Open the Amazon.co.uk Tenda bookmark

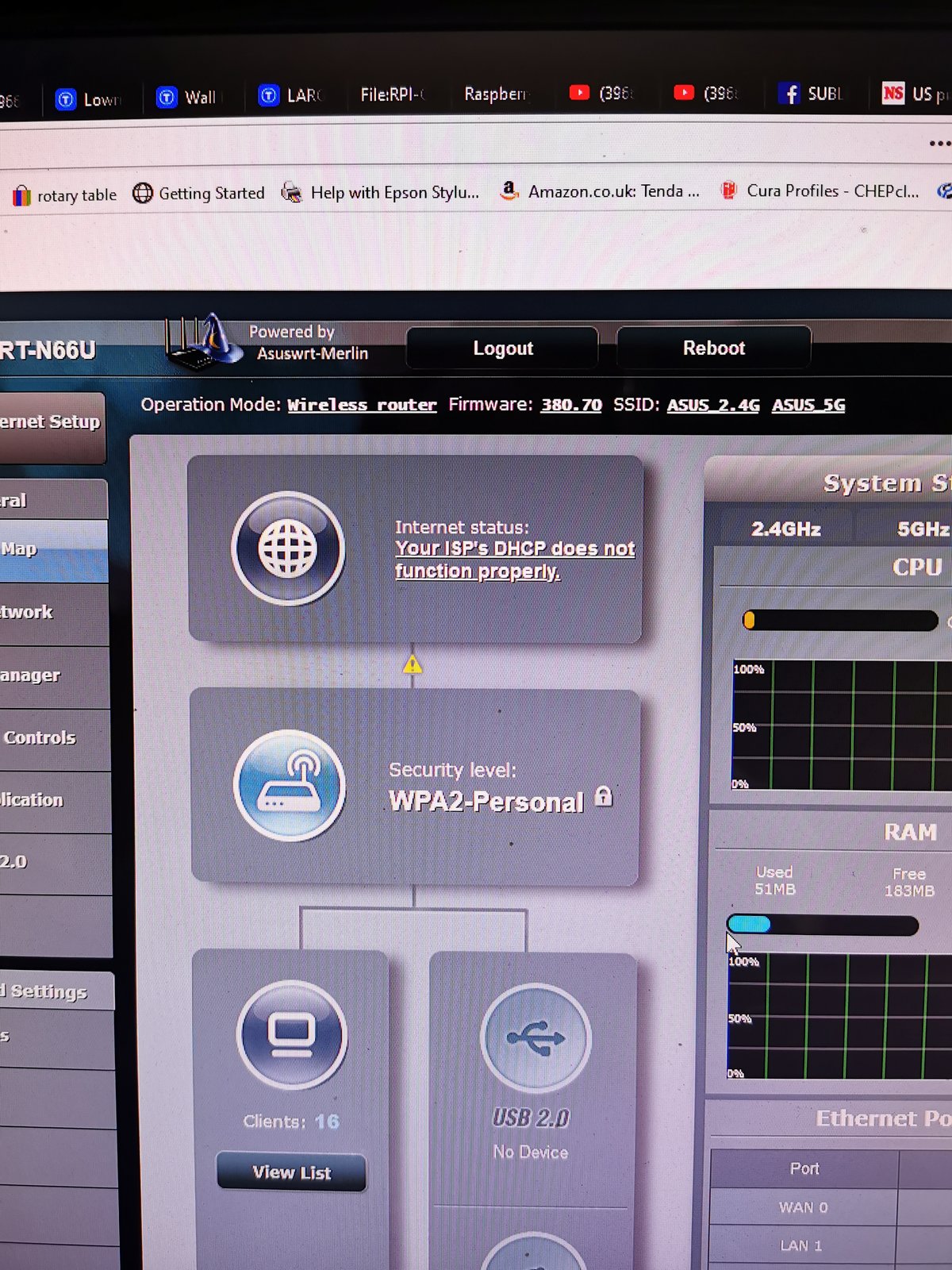pos(600,191)
